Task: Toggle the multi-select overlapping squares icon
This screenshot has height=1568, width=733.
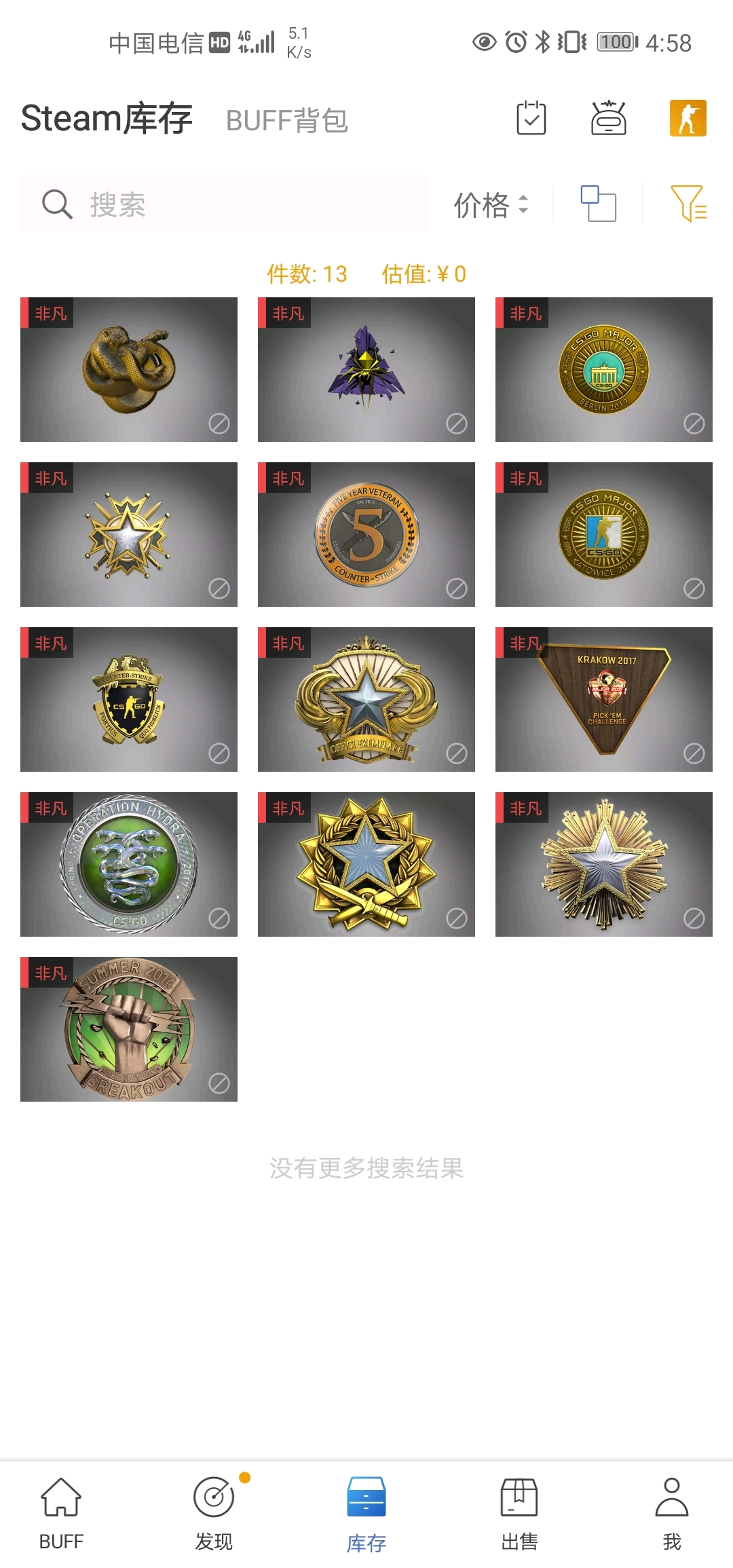Action: click(599, 204)
